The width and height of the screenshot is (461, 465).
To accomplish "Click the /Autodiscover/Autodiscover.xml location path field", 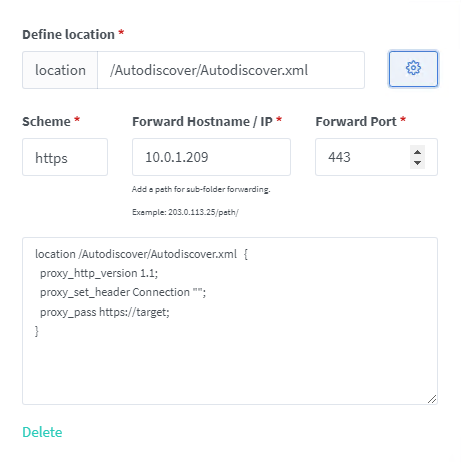I will (231, 70).
